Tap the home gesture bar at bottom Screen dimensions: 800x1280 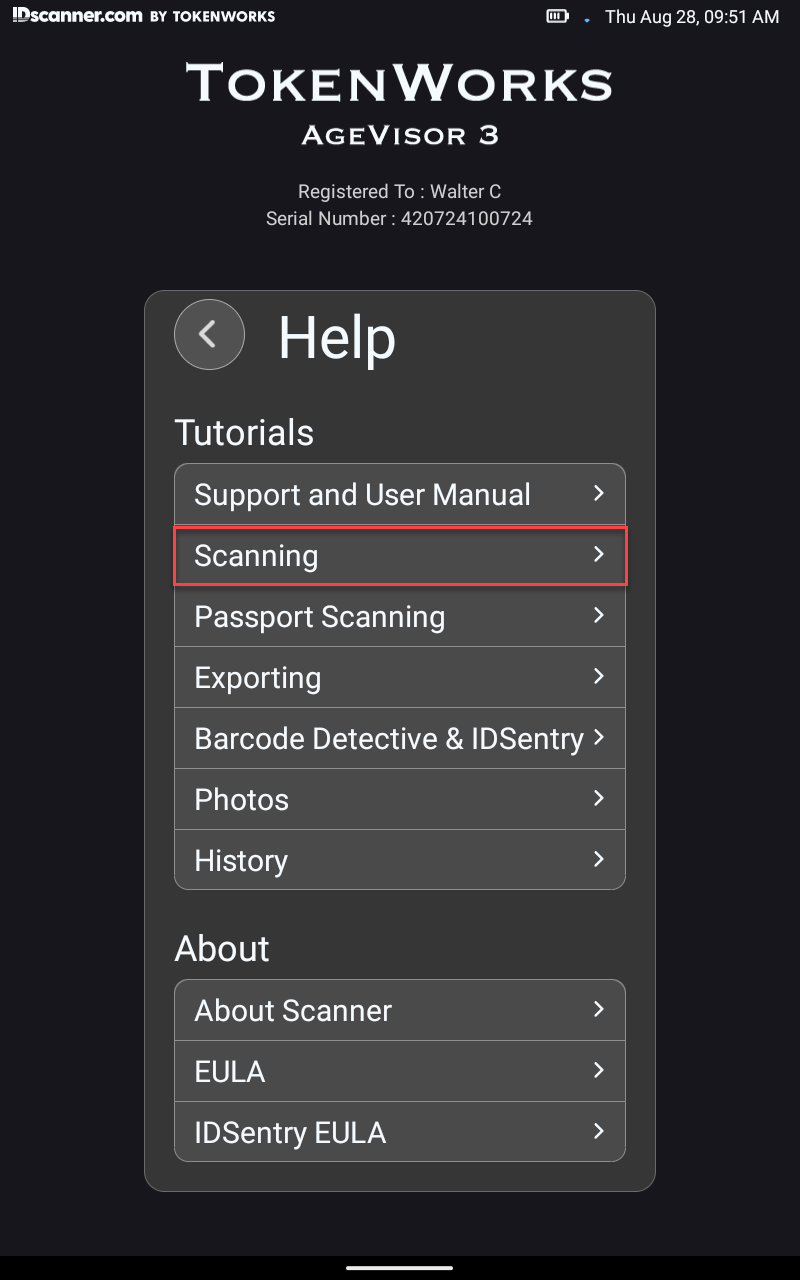click(x=400, y=1268)
